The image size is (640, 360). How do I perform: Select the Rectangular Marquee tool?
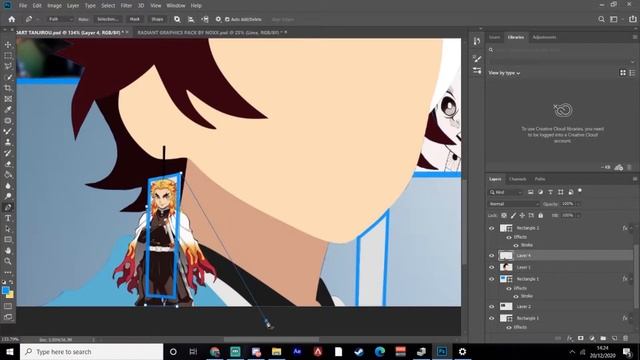8,56
